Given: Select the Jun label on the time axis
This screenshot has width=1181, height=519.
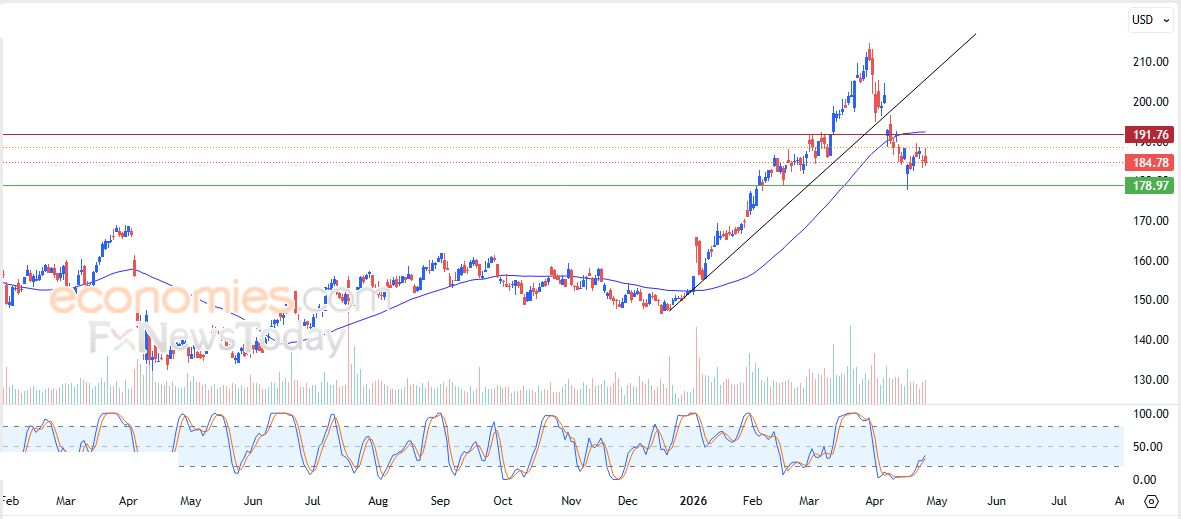Looking at the screenshot, I should tap(253, 500).
